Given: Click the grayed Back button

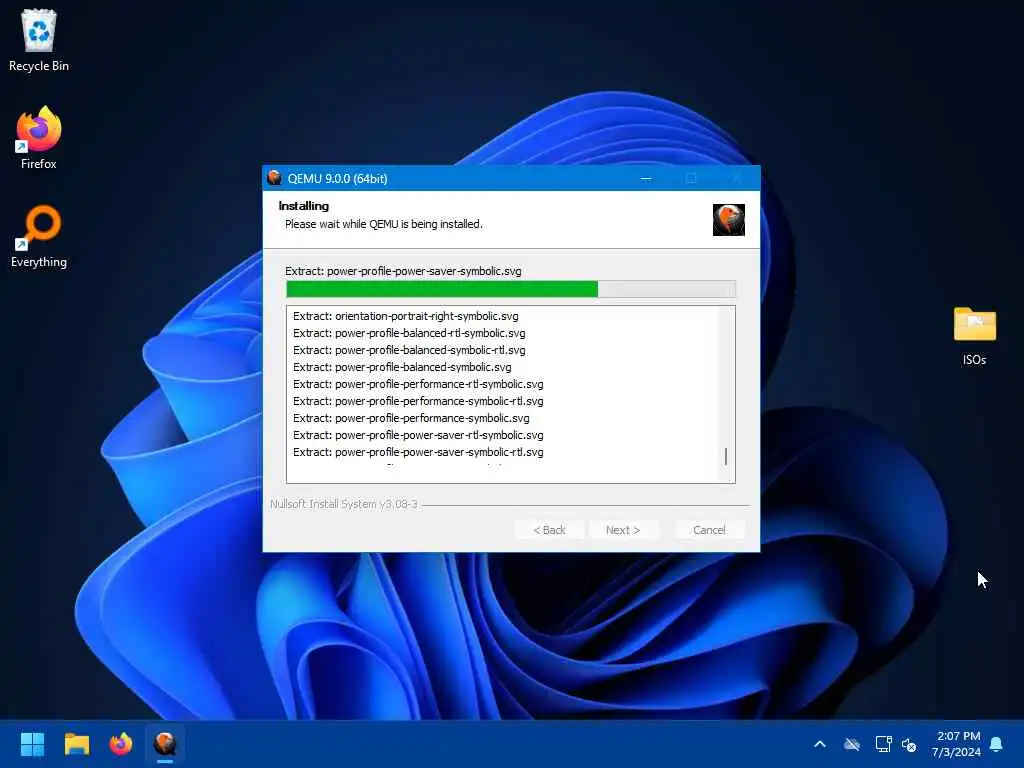Looking at the screenshot, I should tap(549, 530).
